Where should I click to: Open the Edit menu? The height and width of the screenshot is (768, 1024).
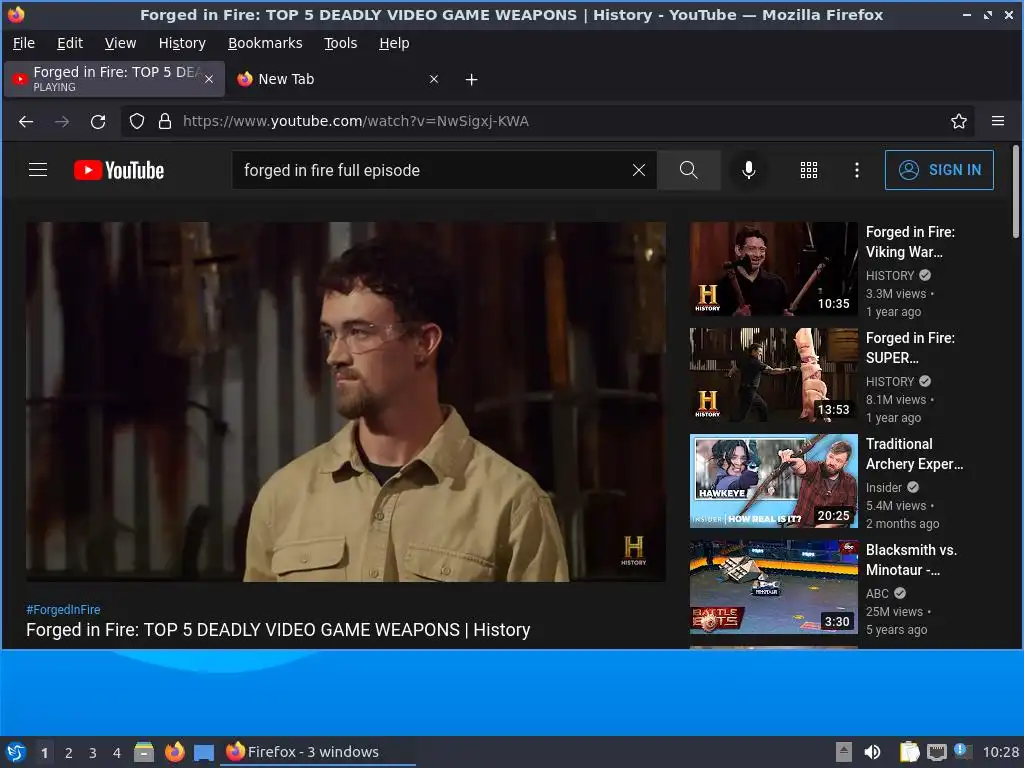(70, 43)
